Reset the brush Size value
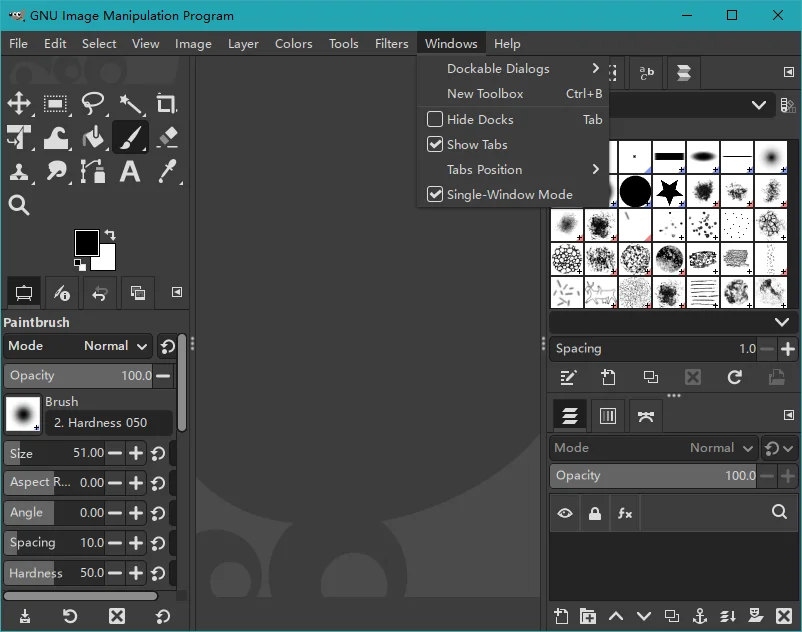 158,454
